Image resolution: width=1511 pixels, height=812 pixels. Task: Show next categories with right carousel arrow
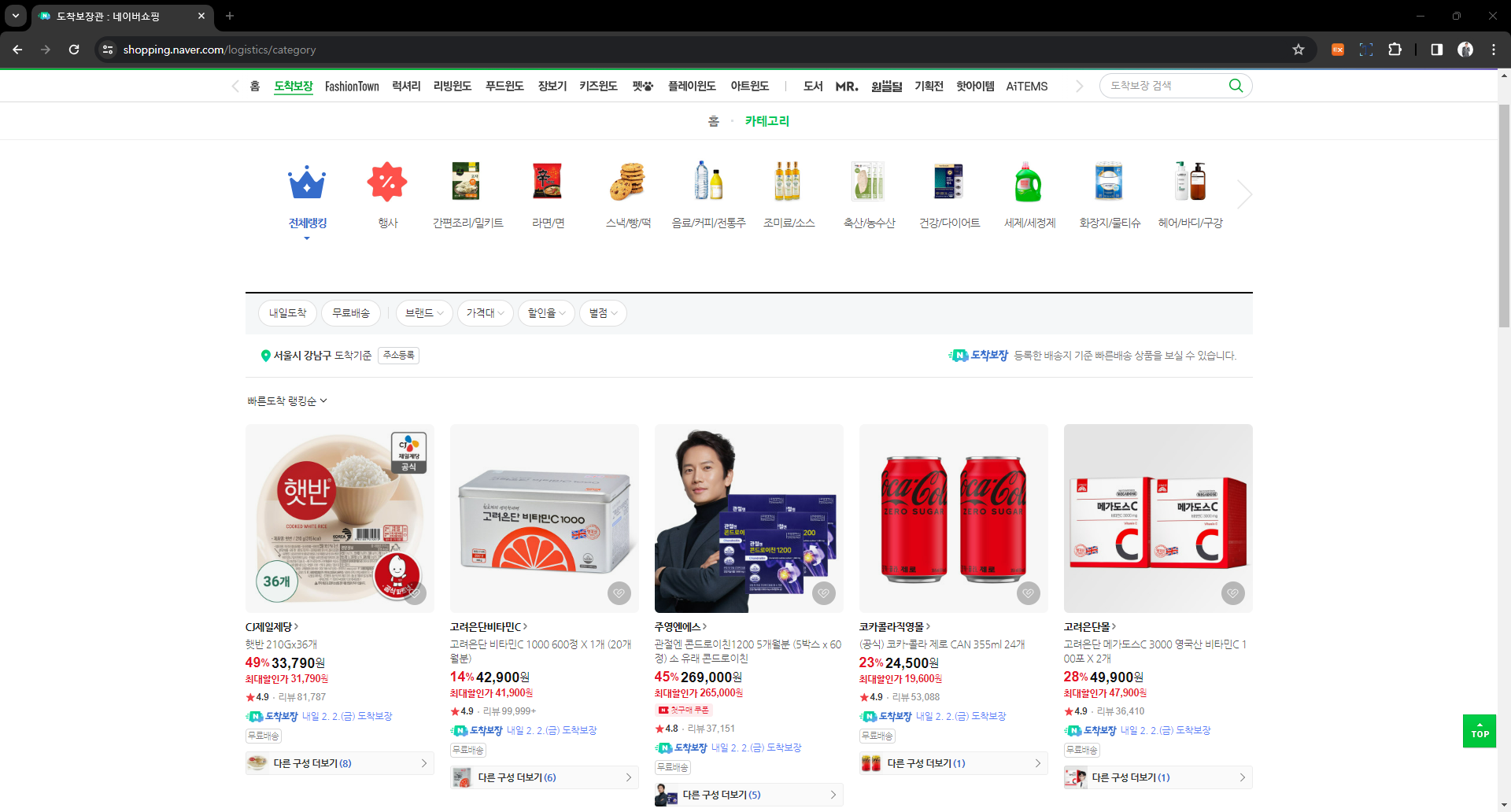[x=1244, y=194]
